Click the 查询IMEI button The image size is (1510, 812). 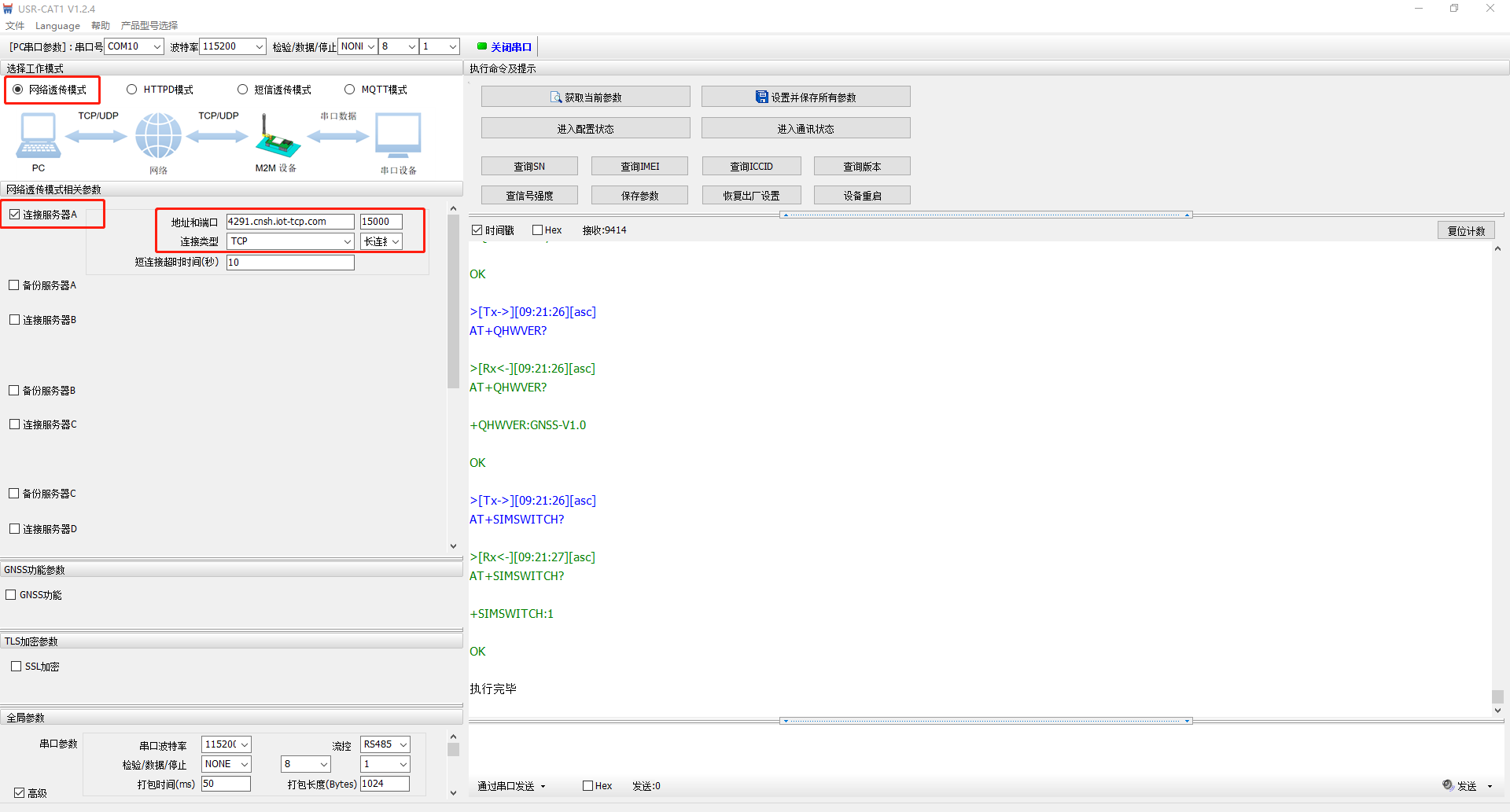click(639, 167)
